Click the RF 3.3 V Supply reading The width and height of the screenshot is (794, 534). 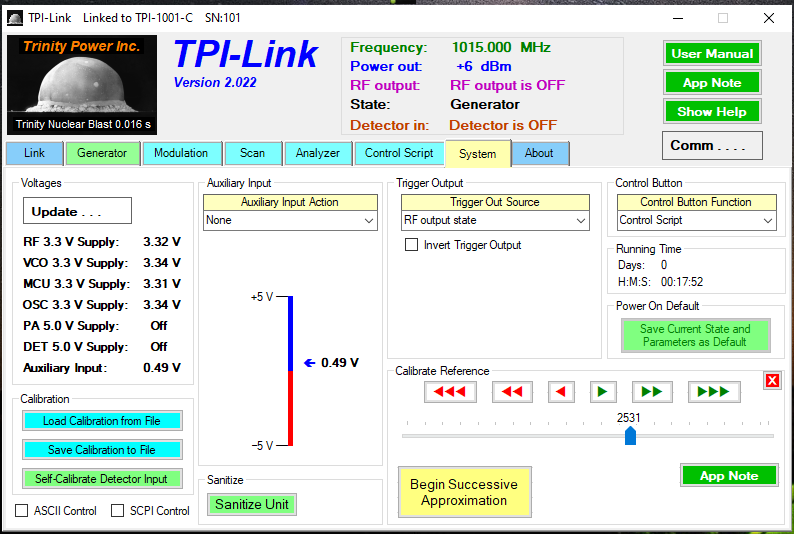pyautogui.click(x=162, y=242)
